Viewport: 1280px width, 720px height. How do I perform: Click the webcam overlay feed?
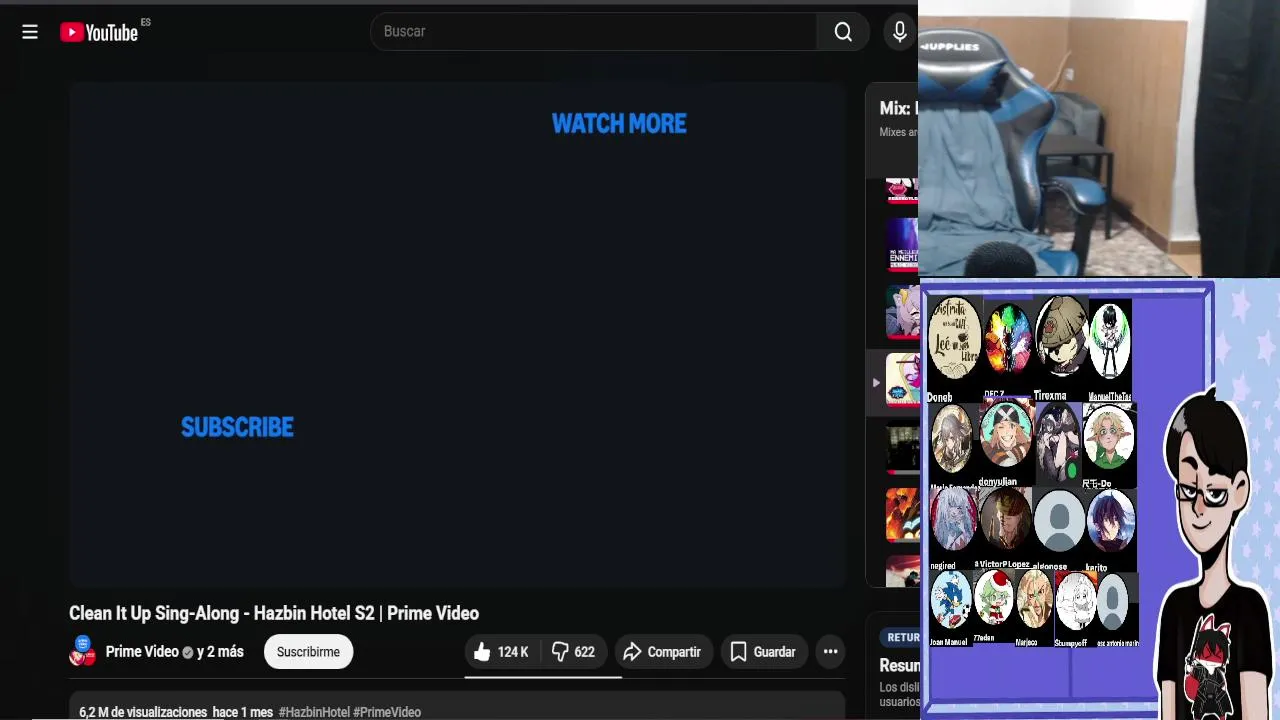pyautogui.click(x=1099, y=138)
